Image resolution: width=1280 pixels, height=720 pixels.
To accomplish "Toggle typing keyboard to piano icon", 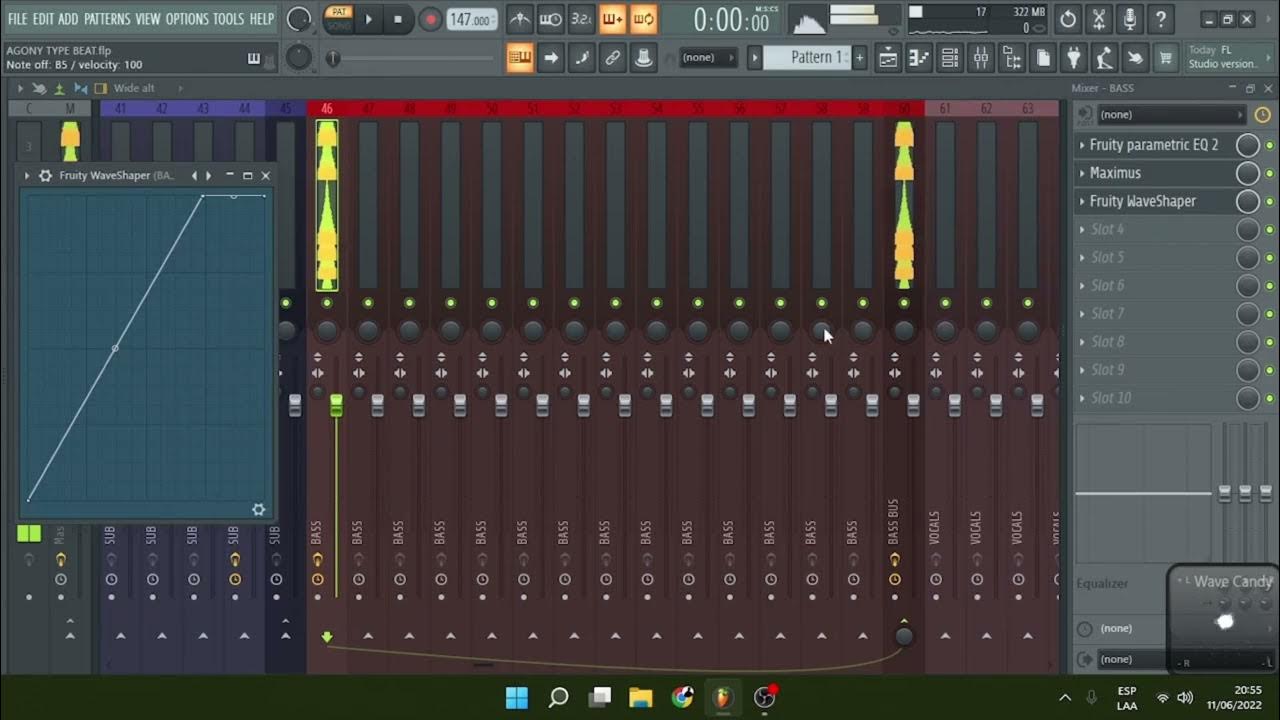I will click(x=519, y=58).
